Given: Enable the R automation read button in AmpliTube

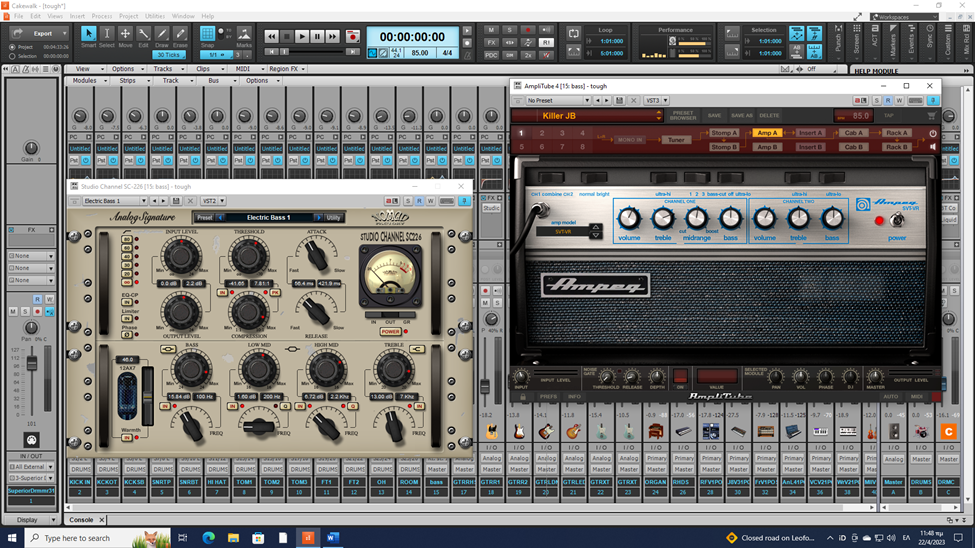Looking at the screenshot, I should point(888,100).
